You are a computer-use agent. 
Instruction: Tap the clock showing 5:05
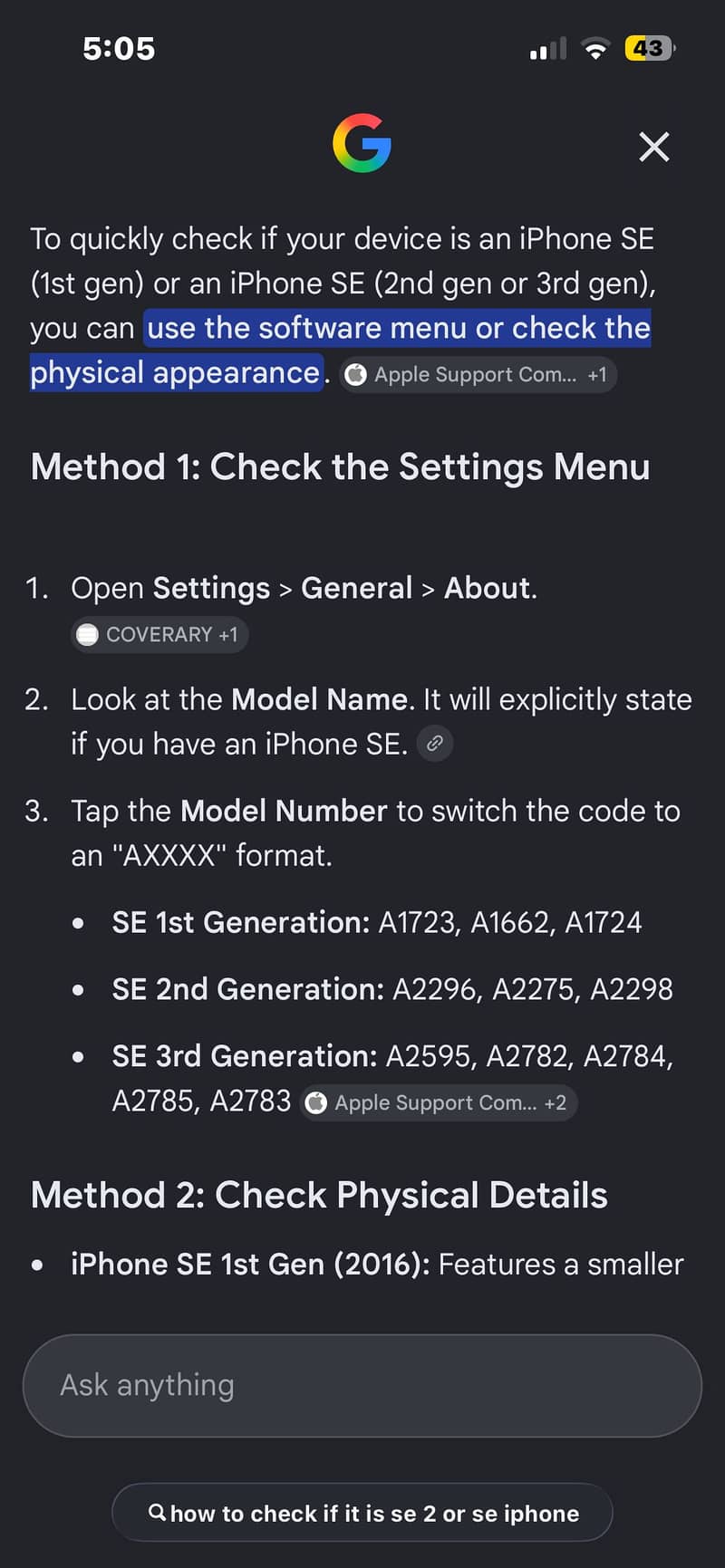119,49
